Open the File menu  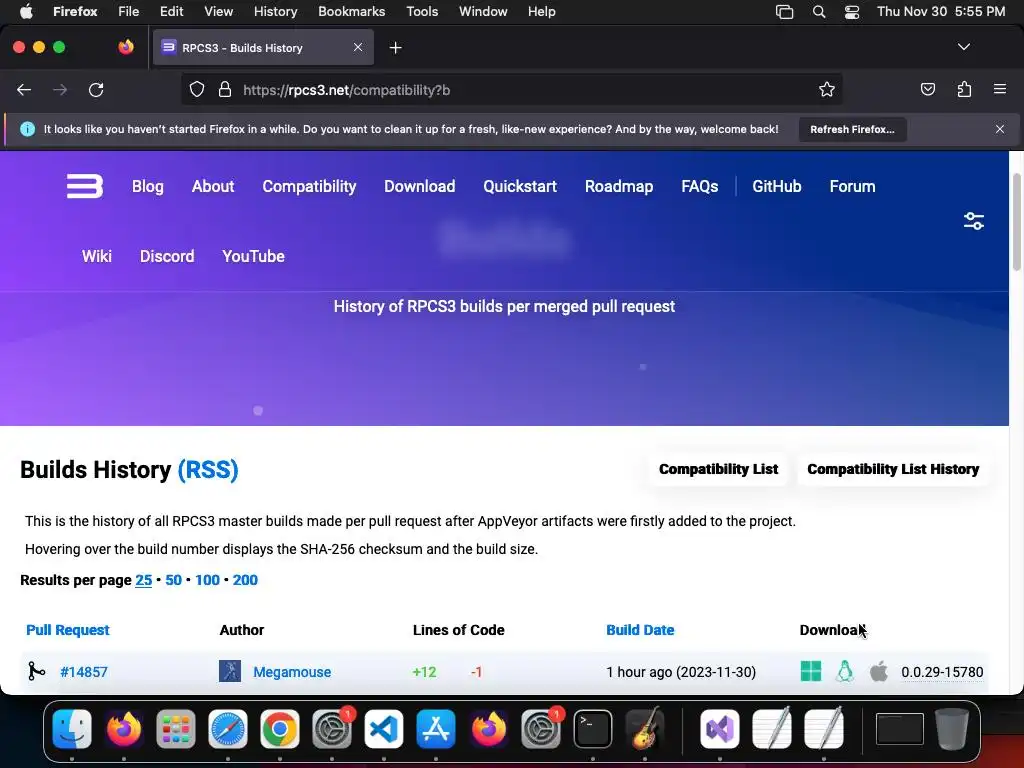pos(129,12)
